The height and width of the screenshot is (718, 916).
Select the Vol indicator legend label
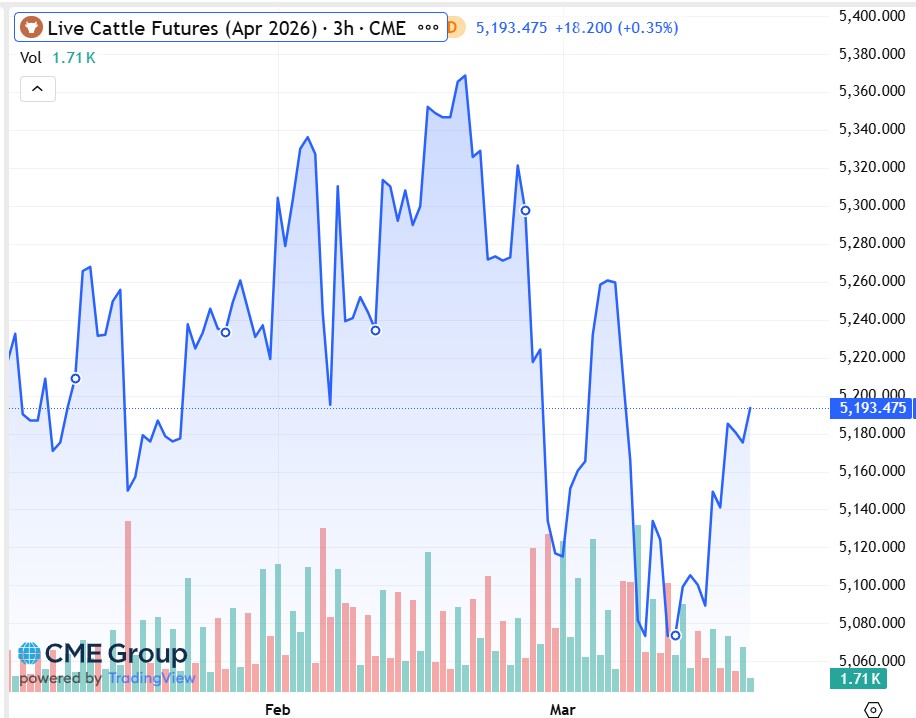(x=30, y=59)
